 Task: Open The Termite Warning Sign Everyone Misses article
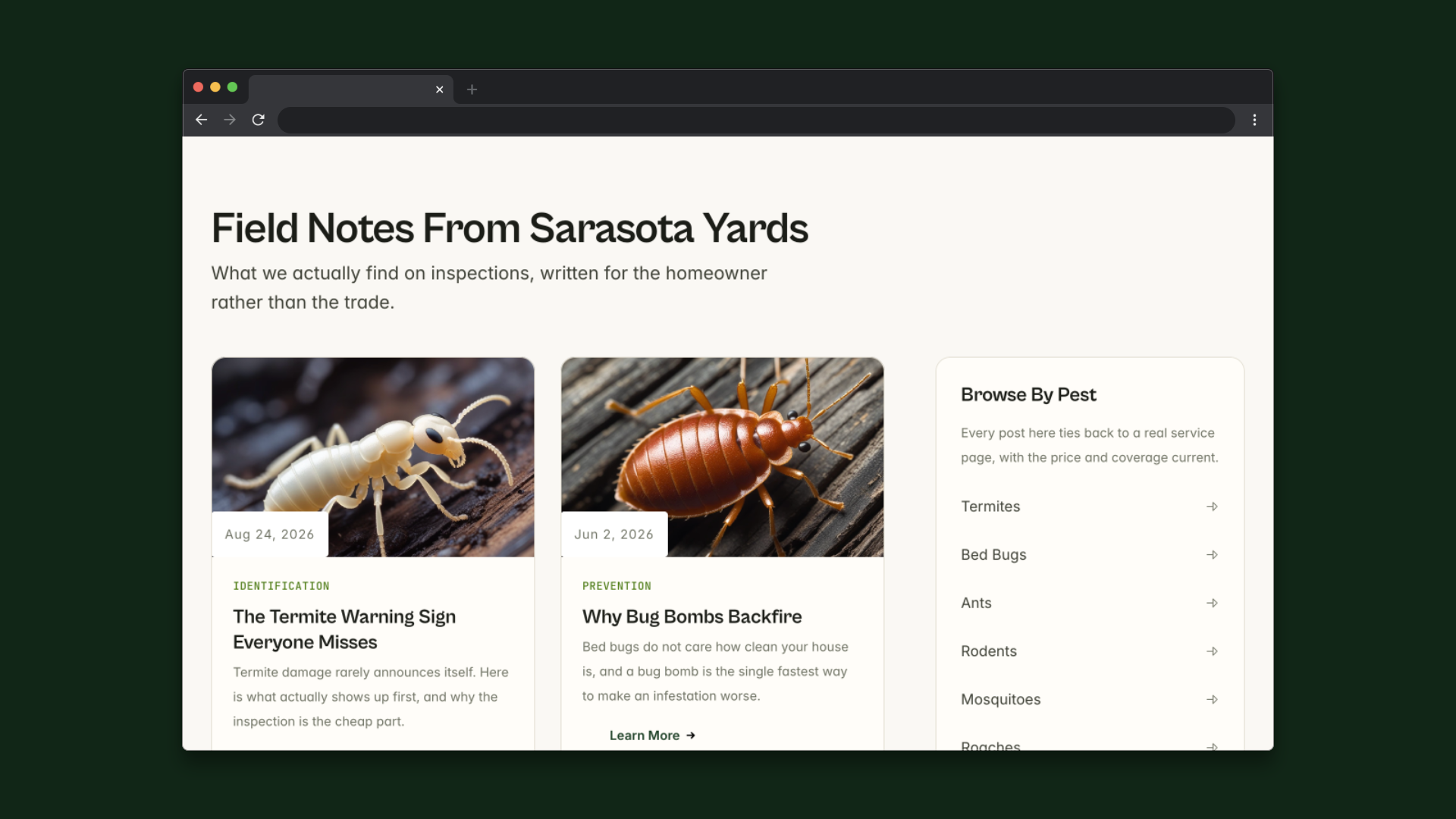coord(344,629)
